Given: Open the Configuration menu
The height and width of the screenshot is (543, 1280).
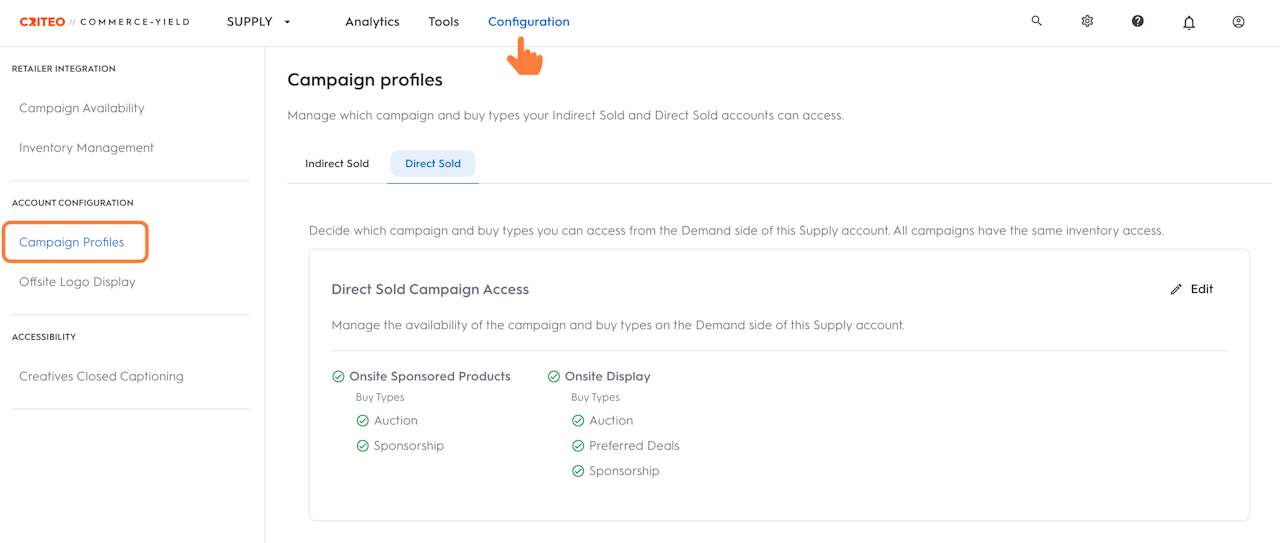Looking at the screenshot, I should pyautogui.click(x=528, y=22).
